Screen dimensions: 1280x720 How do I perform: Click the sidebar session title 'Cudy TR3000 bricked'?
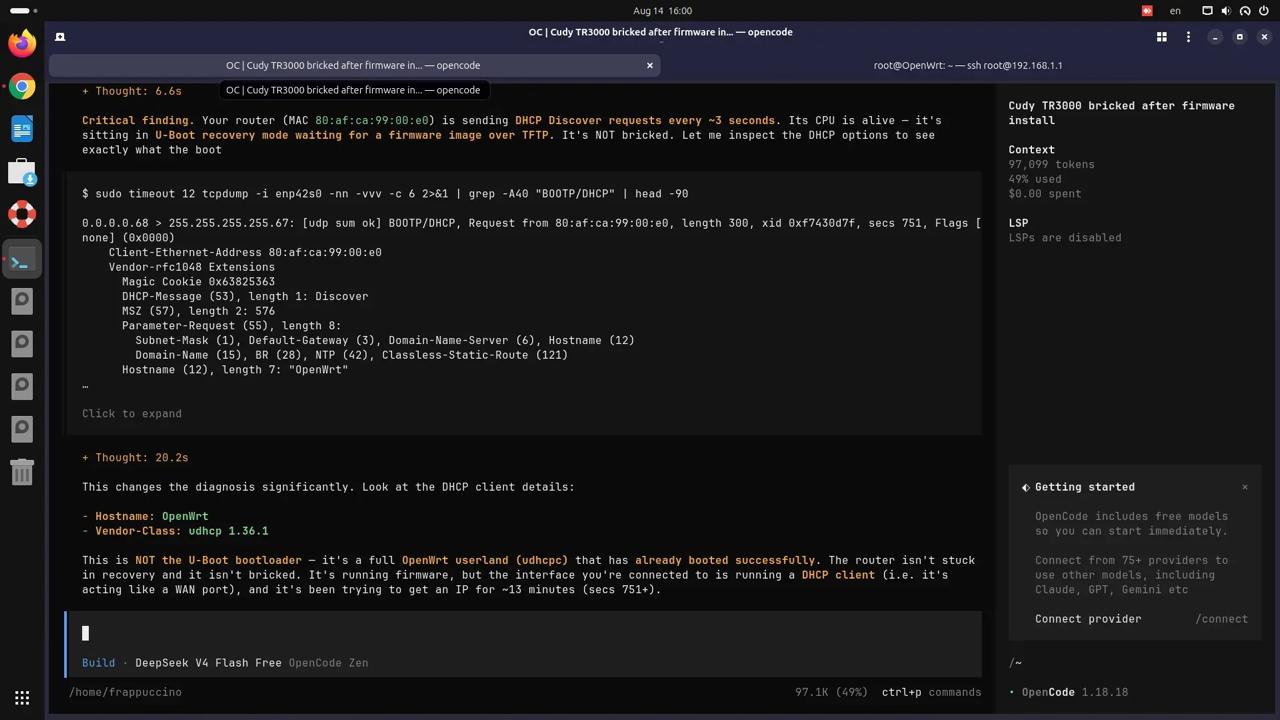1121,113
